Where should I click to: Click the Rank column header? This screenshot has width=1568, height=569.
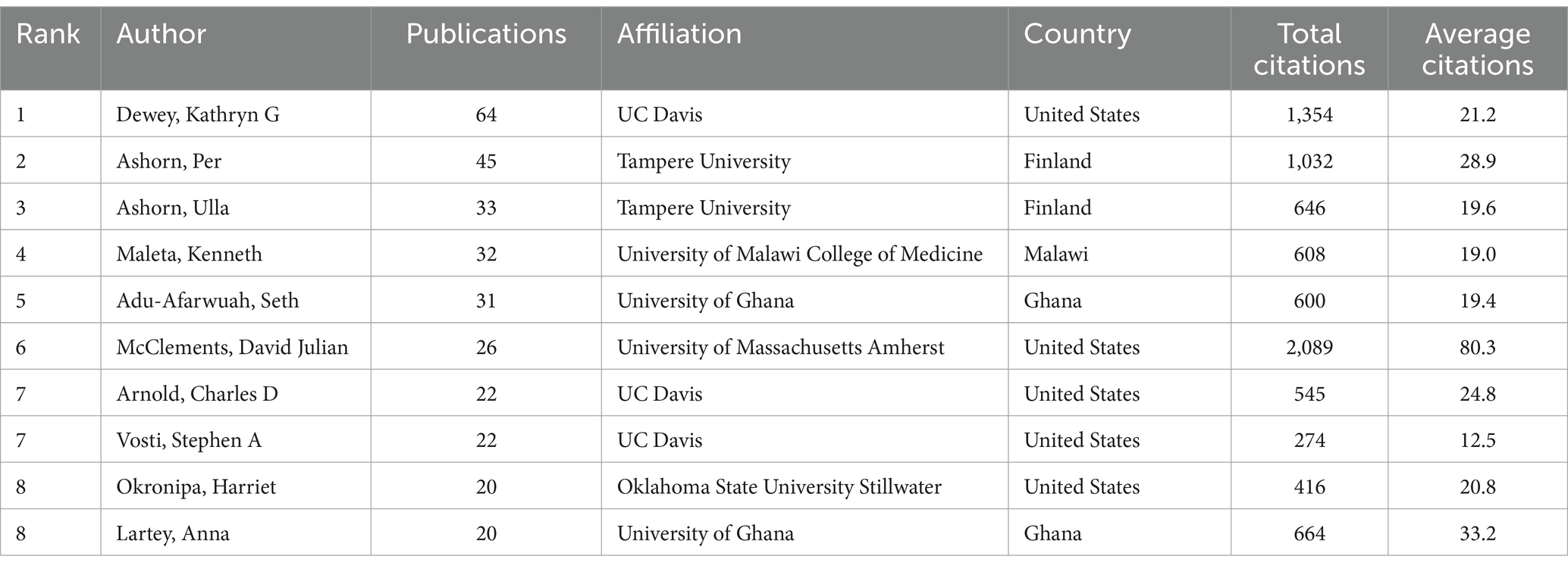[48, 34]
